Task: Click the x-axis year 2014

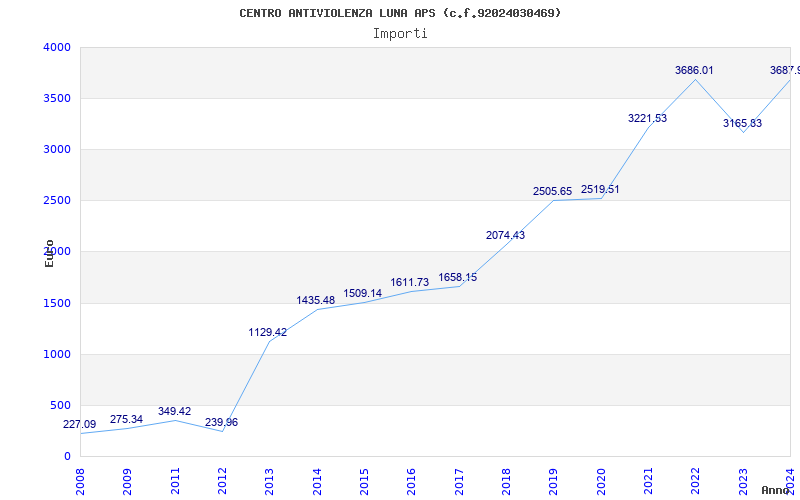Action: tap(317, 482)
